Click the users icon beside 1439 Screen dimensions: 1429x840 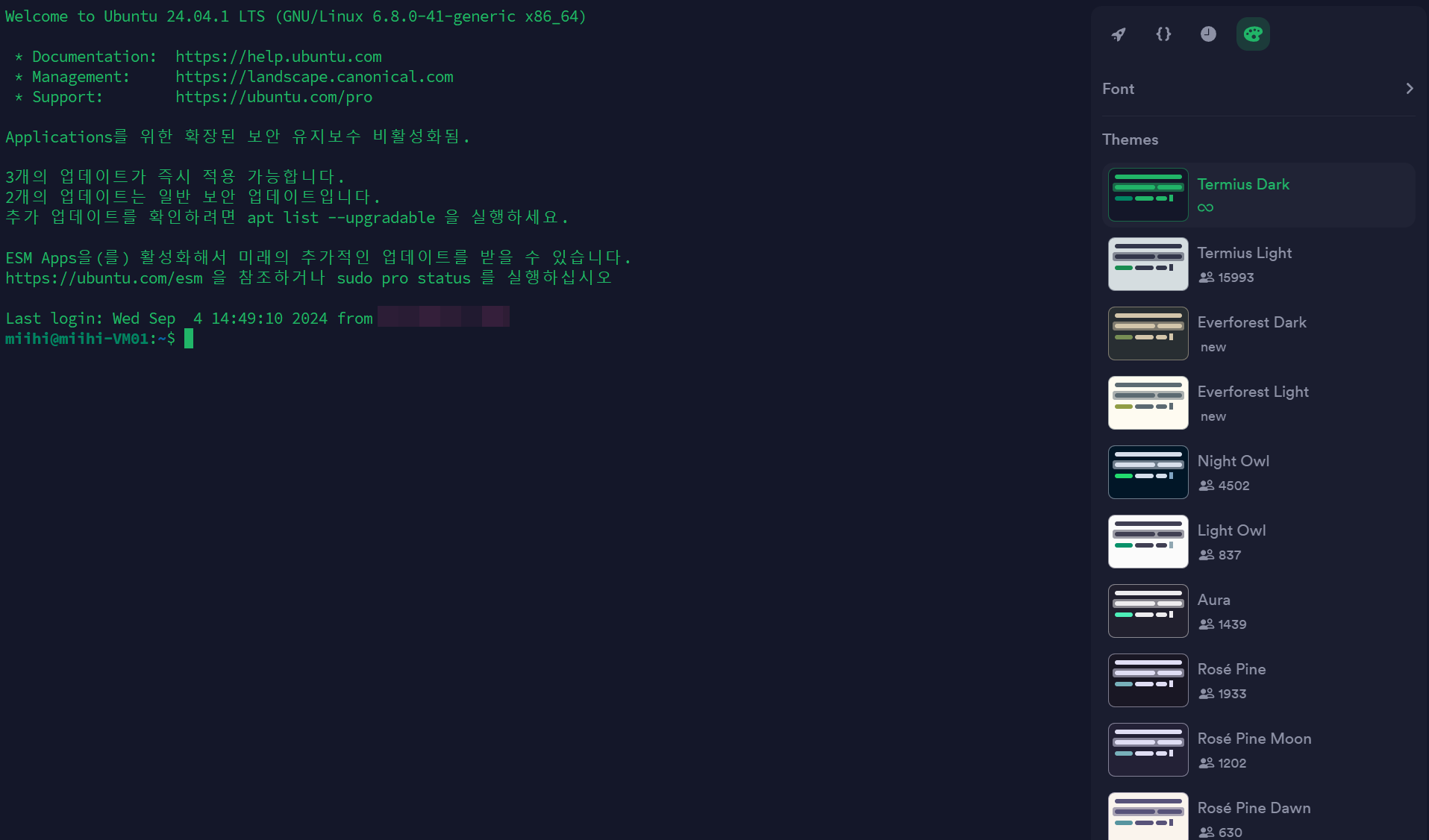[1206, 624]
